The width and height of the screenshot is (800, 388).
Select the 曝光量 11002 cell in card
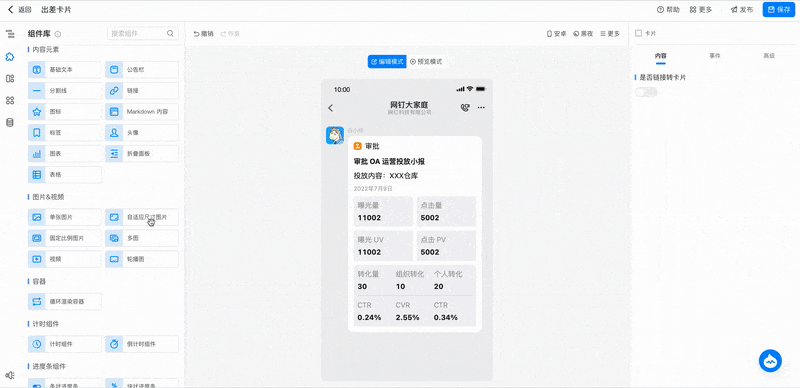pyautogui.click(x=383, y=211)
